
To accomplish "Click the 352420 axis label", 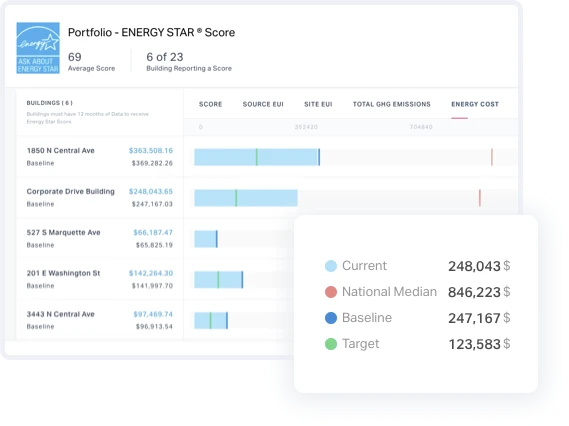I will point(306,127).
